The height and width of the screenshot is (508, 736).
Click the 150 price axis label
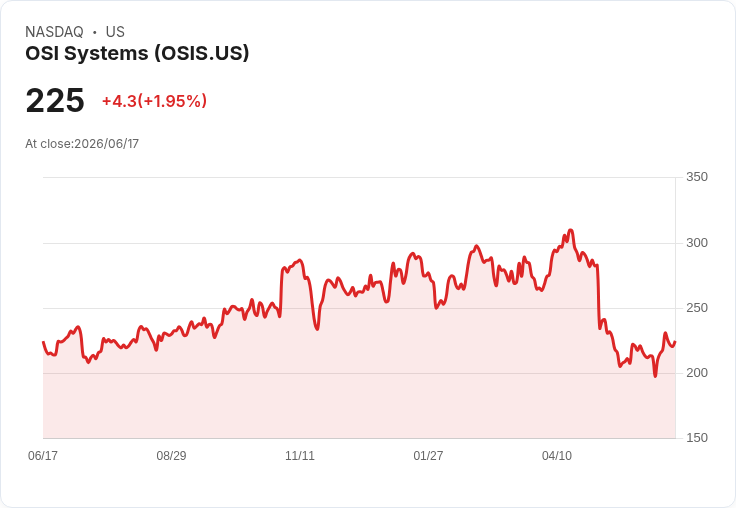pos(697,438)
